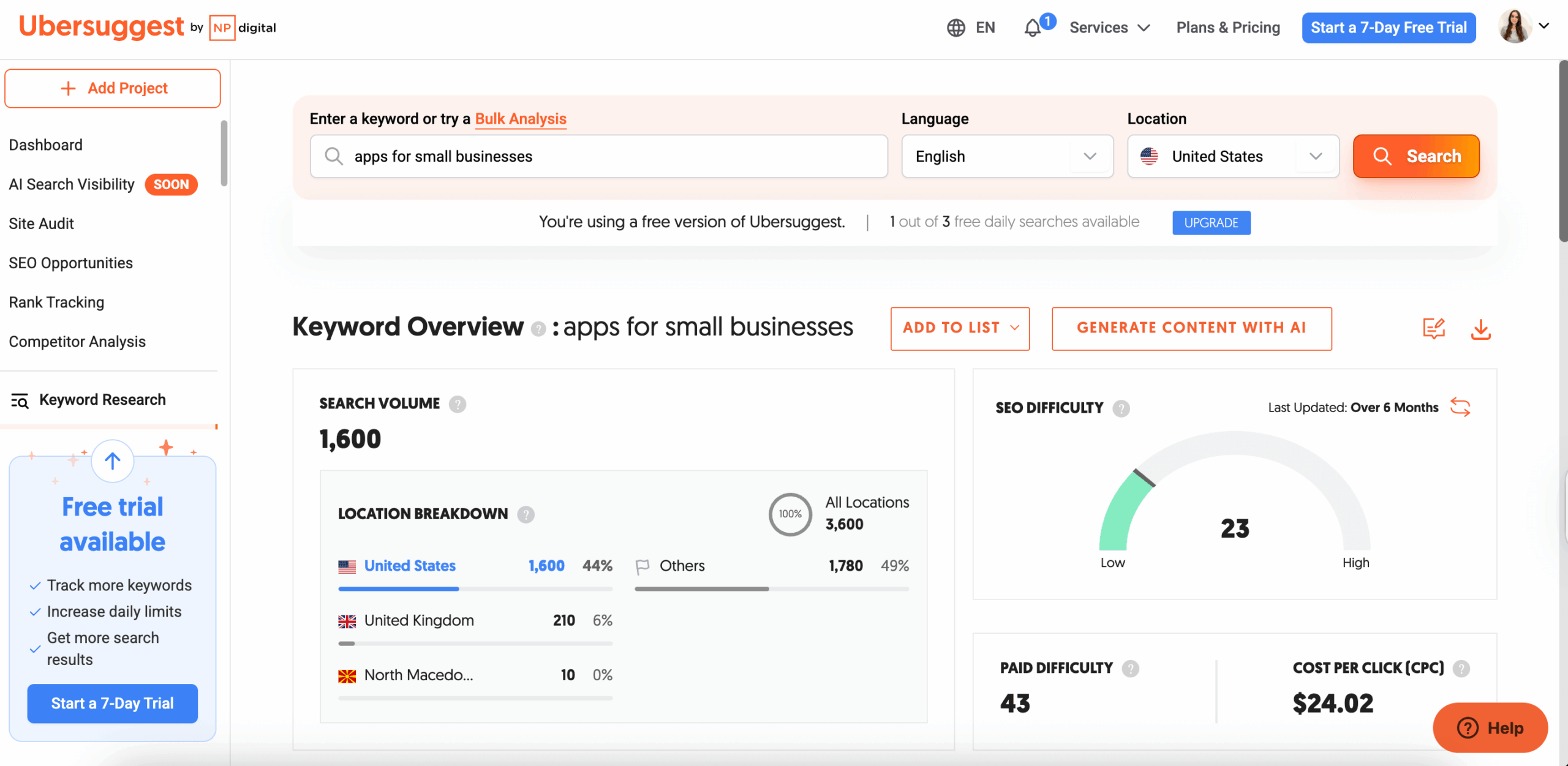This screenshot has width=1568, height=766.
Task: Click the 1,600 search volume value
Action: [x=350, y=440]
